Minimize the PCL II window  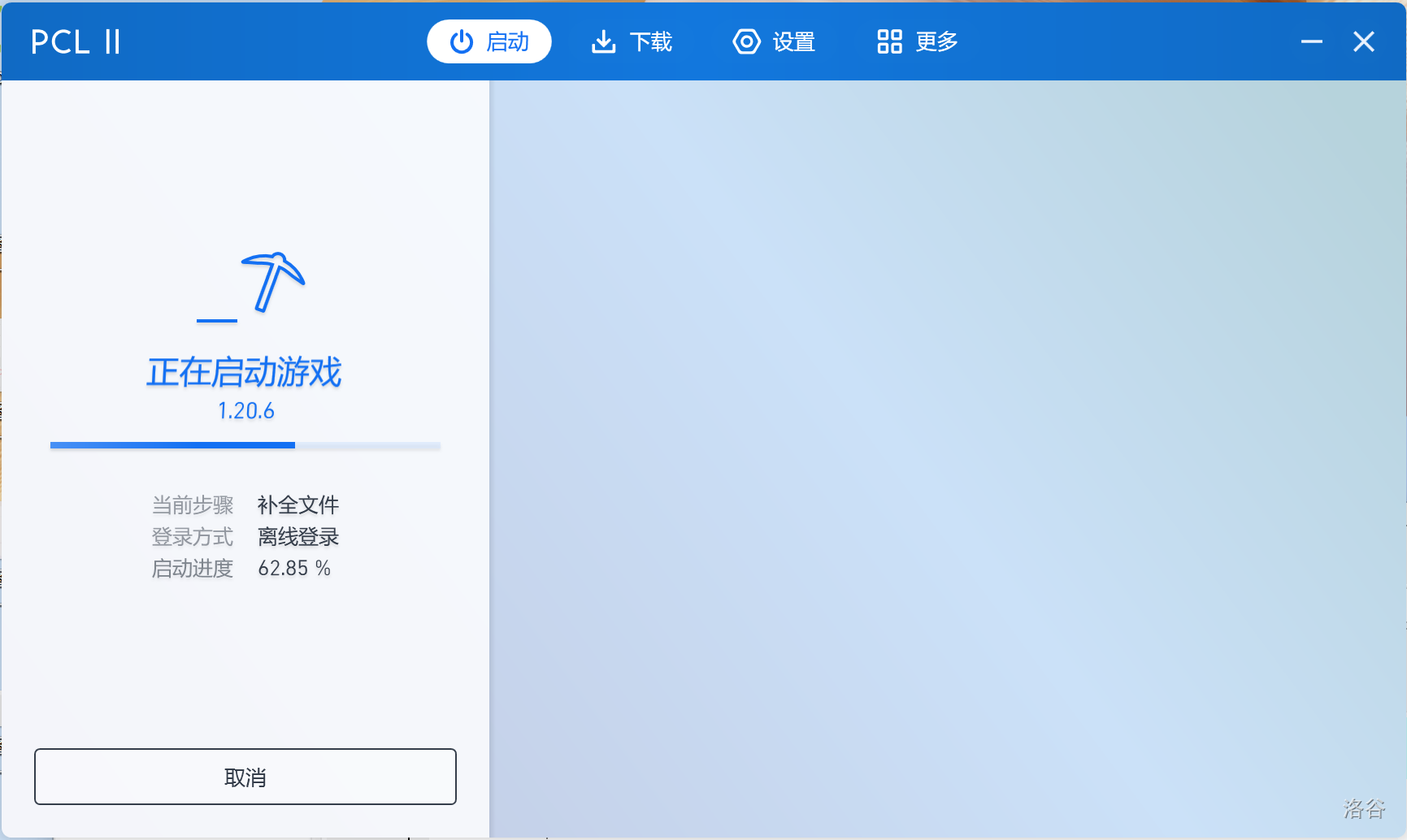coord(1312,41)
